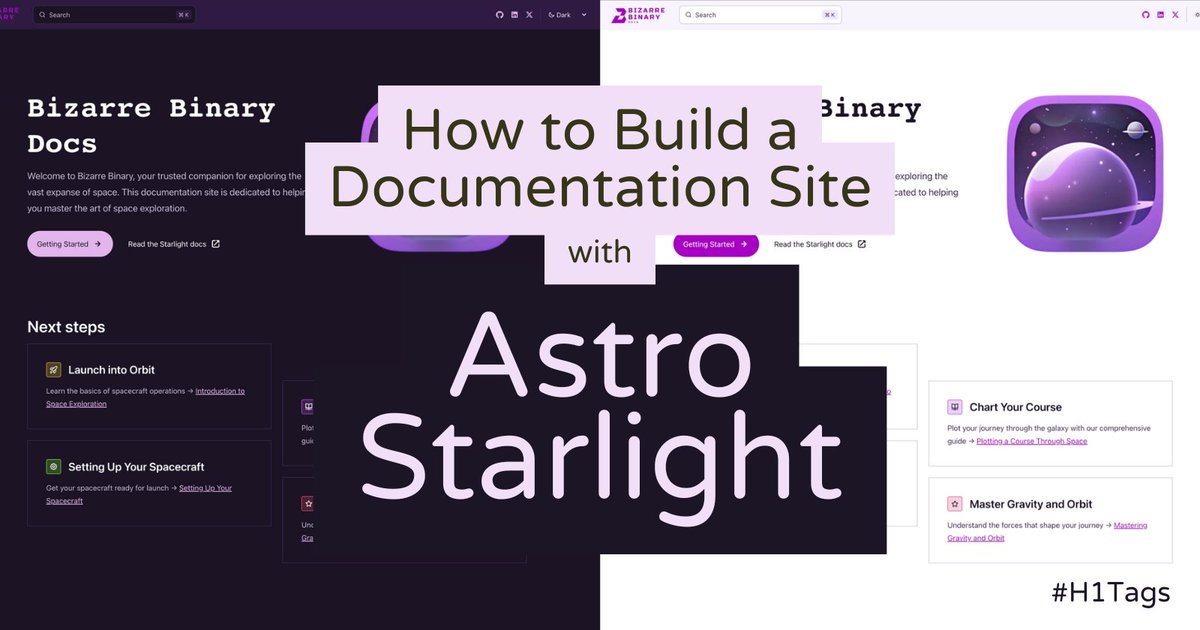The width and height of the screenshot is (1200, 630).
Task: Click the green icon on the dark Setting Up Your Spacecraft card
Action: (x=54, y=467)
